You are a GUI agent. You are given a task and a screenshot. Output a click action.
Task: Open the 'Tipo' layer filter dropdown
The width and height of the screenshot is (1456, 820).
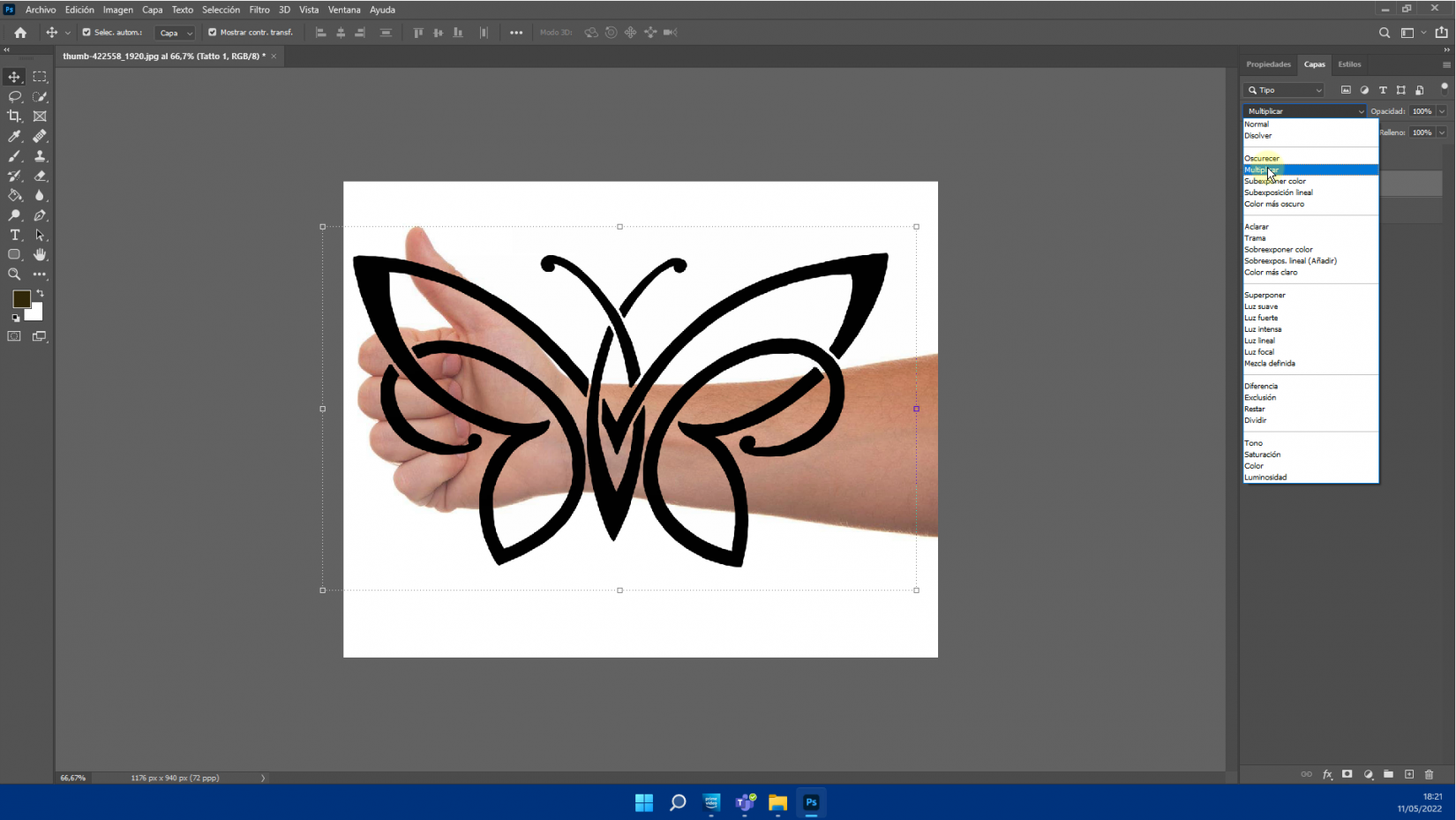[x=1285, y=90]
